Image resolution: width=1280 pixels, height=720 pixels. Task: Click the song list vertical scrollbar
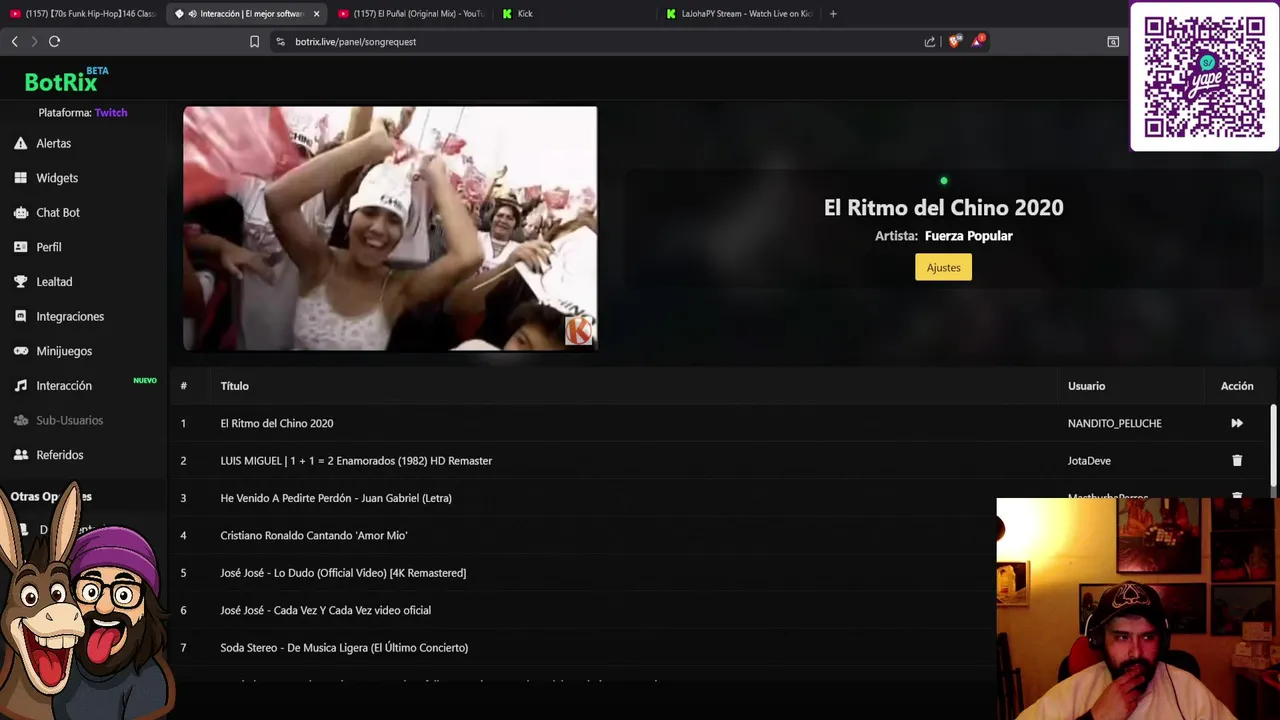[x=1273, y=445]
